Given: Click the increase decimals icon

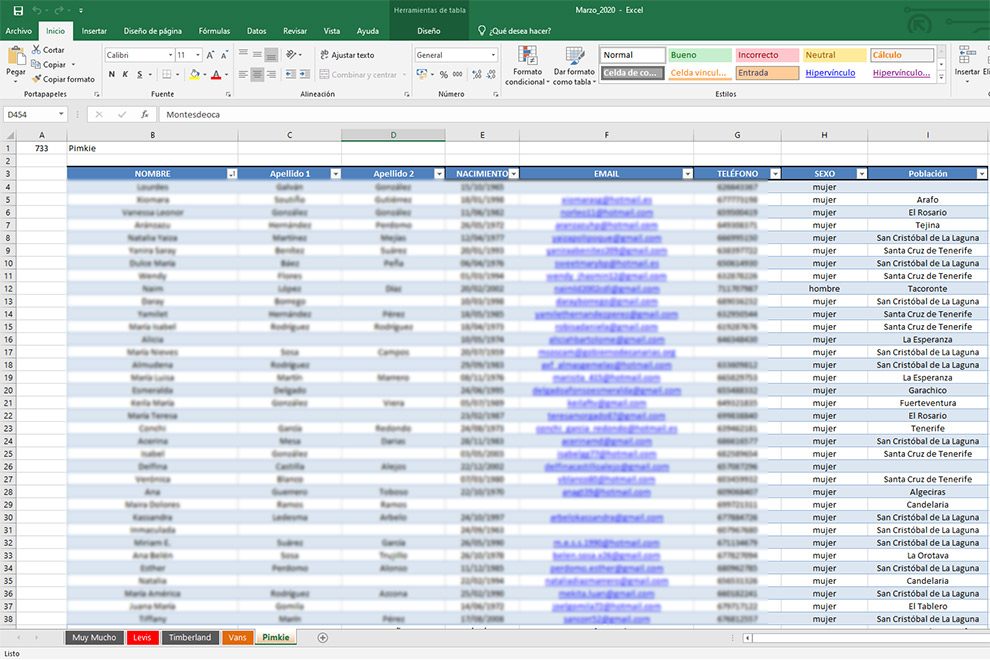Looking at the screenshot, I should click(475, 74).
